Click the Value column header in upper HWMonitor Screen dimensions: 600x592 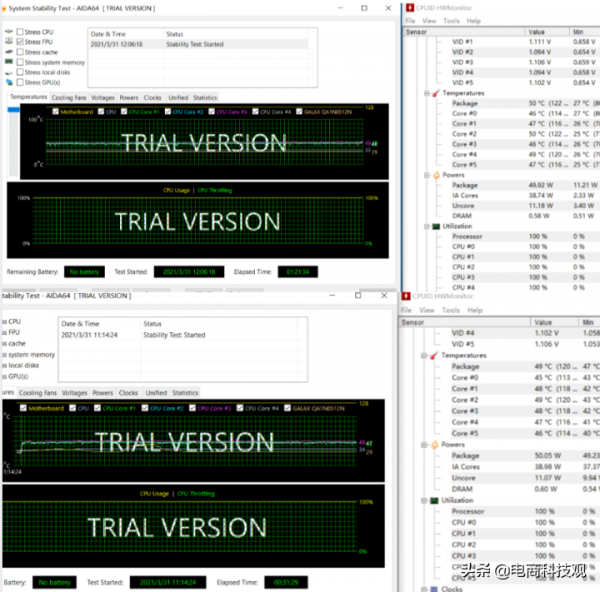[x=543, y=31]
